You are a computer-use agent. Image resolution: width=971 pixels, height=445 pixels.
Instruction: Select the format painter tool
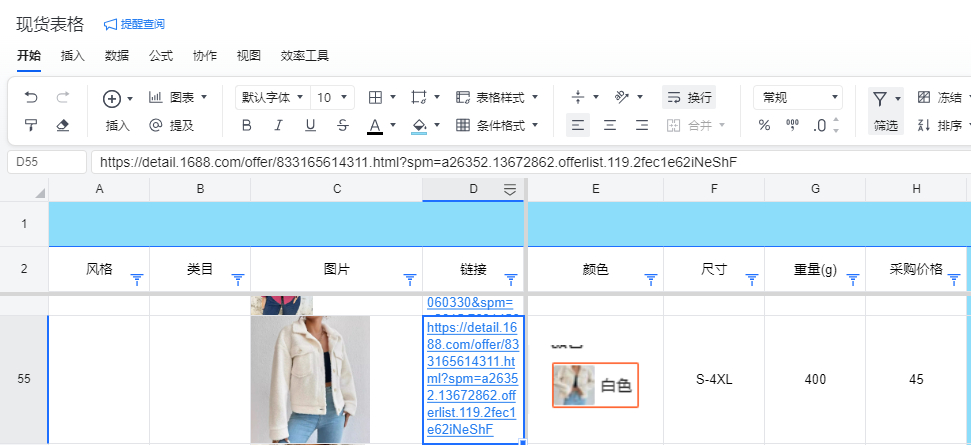coord(31,125)
